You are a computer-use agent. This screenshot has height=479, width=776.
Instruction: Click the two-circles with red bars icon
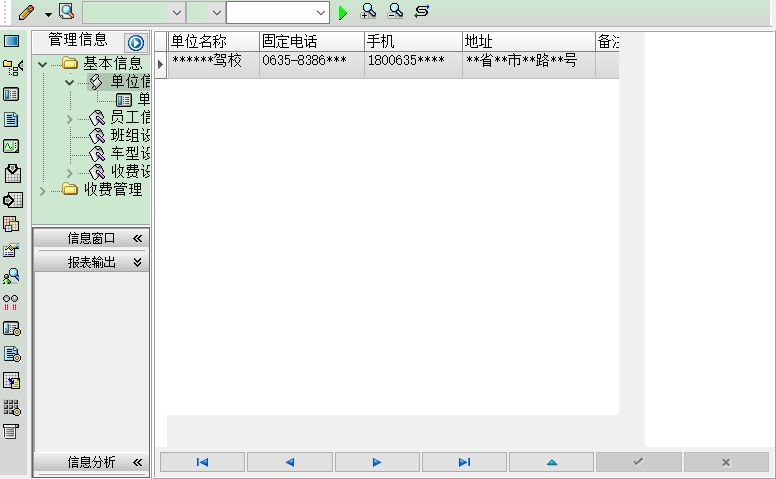10,302
